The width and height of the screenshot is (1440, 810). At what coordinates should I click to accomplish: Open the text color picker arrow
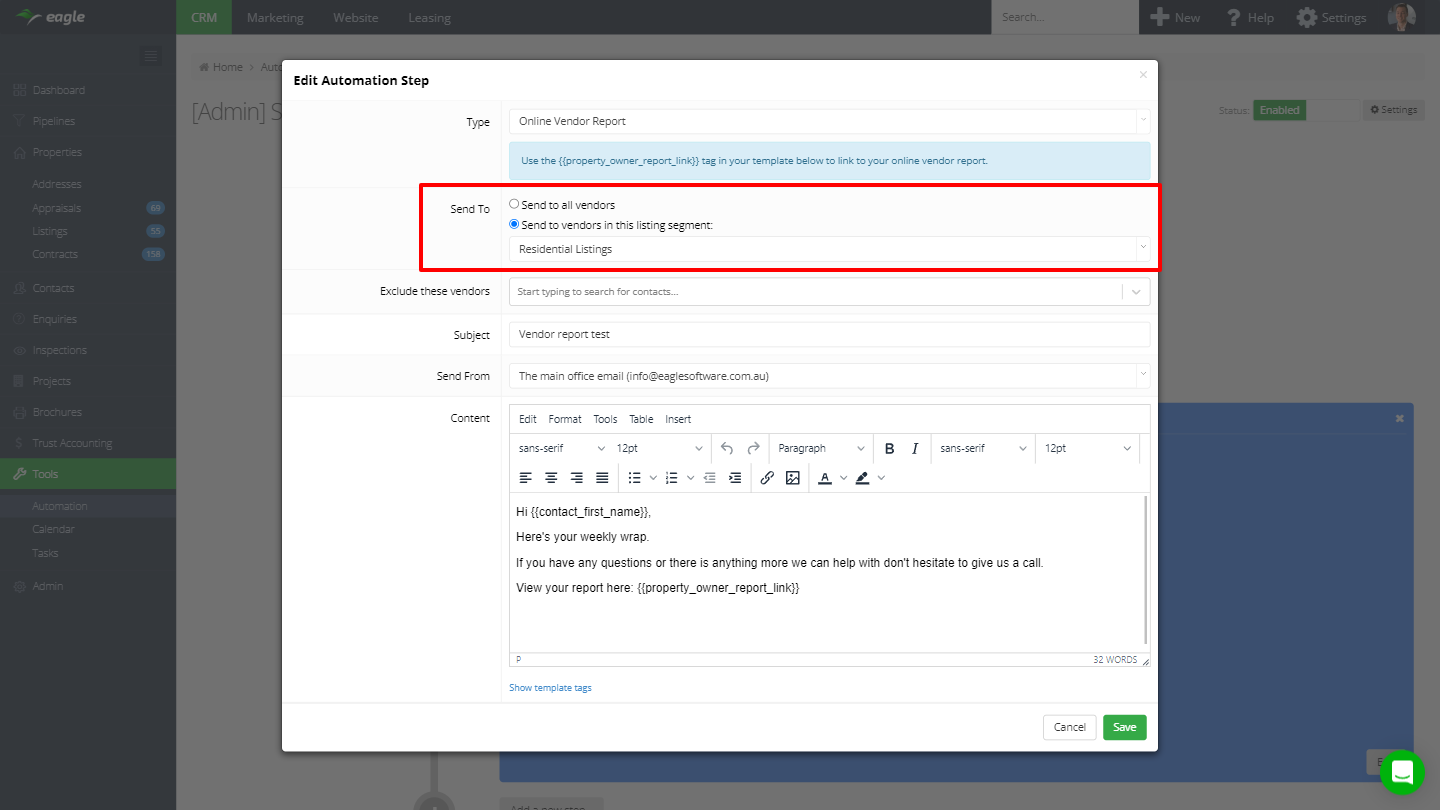coord(843,478)
